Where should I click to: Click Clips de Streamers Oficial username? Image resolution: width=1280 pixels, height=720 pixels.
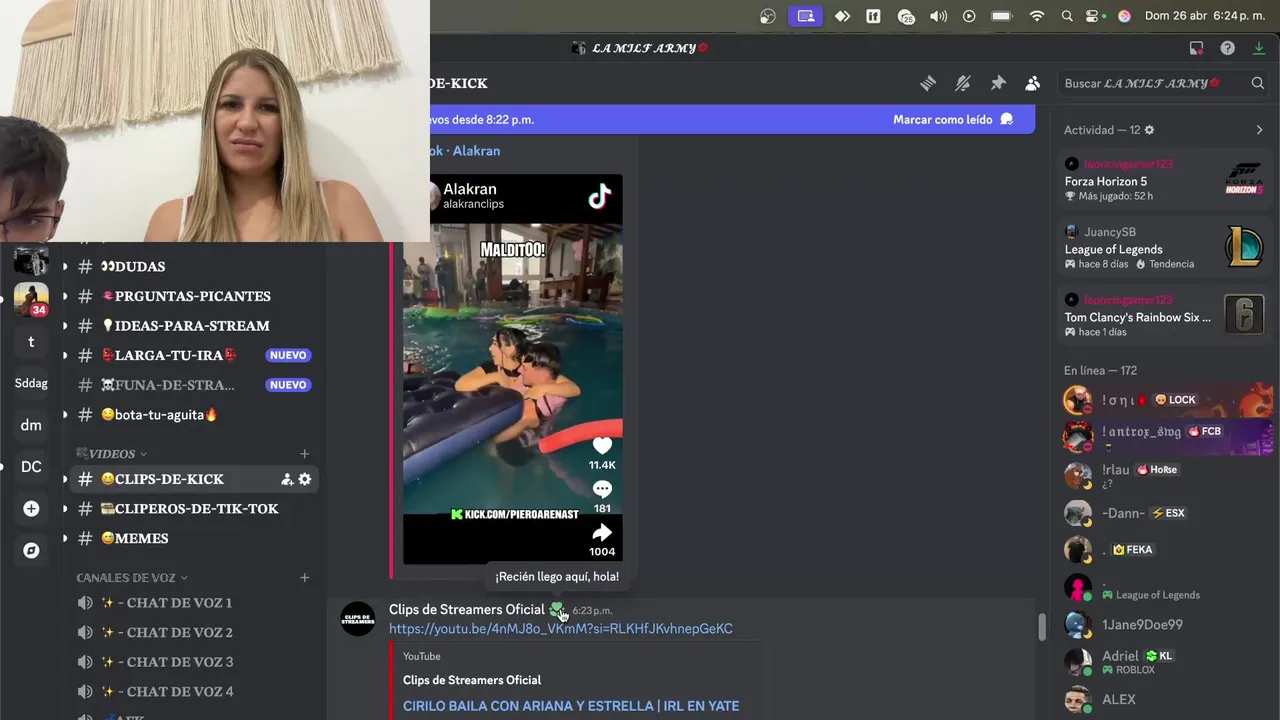coord(467,610)
